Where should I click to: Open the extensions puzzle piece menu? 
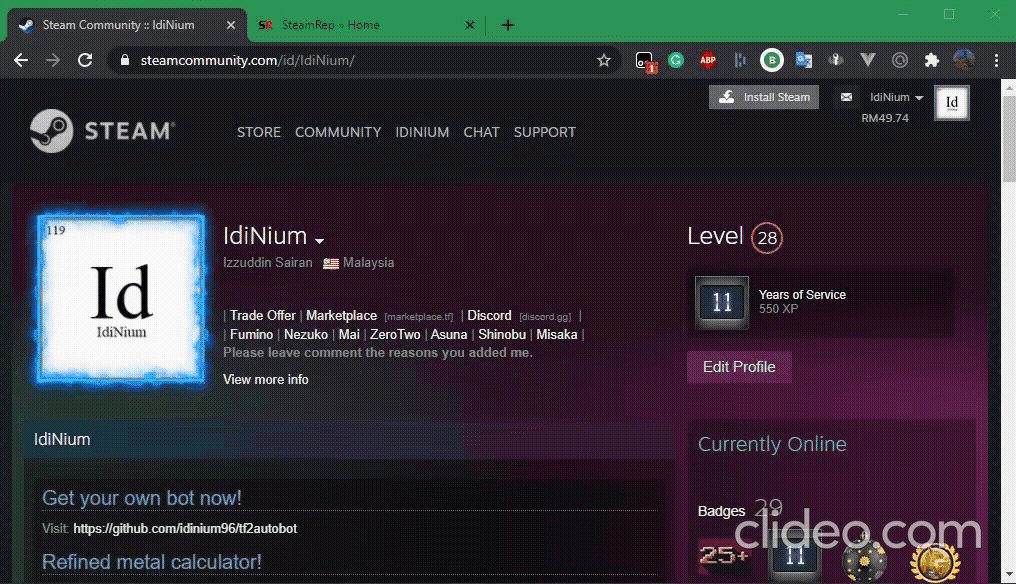pos(931,60)
